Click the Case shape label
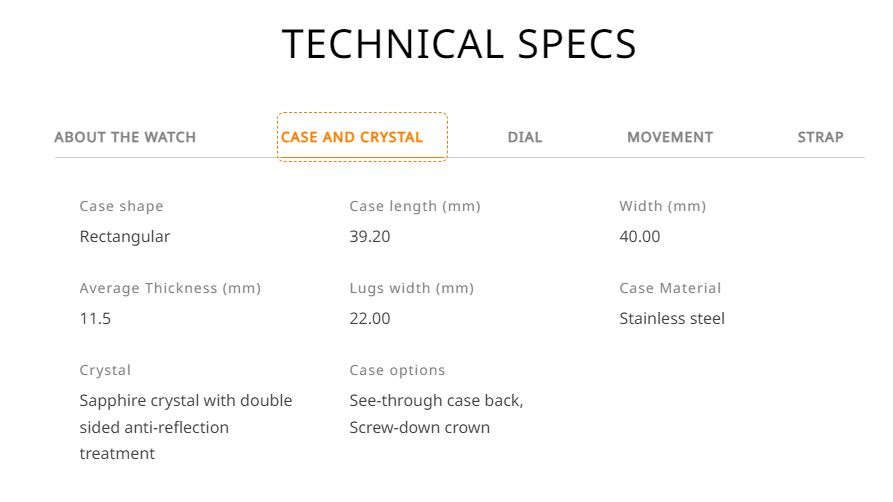Image resolution: width=893 pixels, height=502 pixels. pos(121,206)
